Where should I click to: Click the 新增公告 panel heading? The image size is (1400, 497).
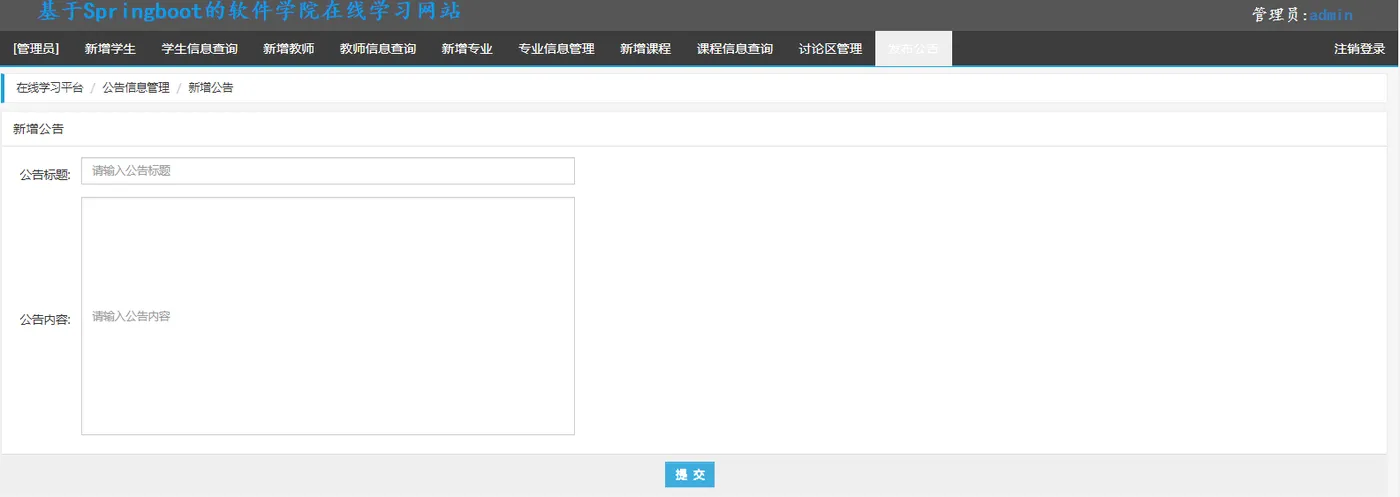point(38,129)
